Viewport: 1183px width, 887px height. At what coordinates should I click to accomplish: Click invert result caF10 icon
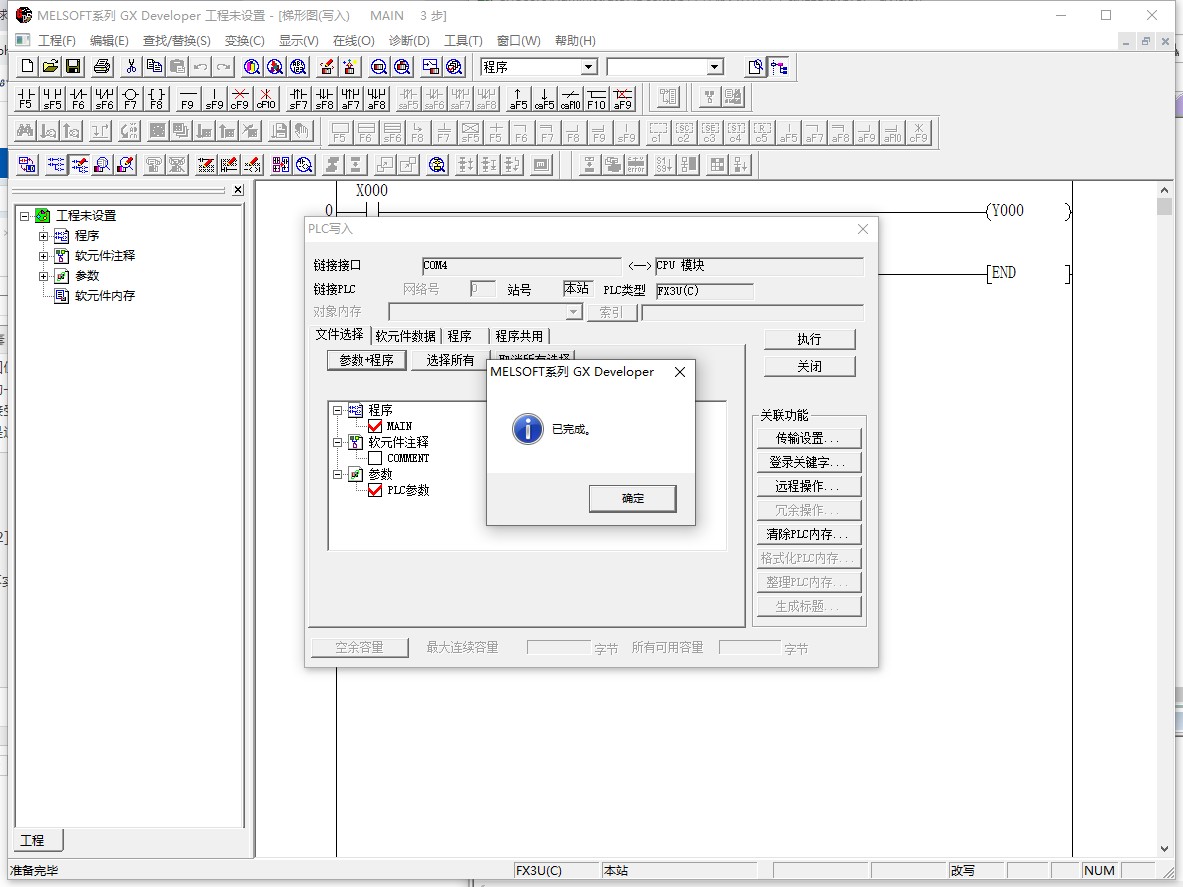570,98
